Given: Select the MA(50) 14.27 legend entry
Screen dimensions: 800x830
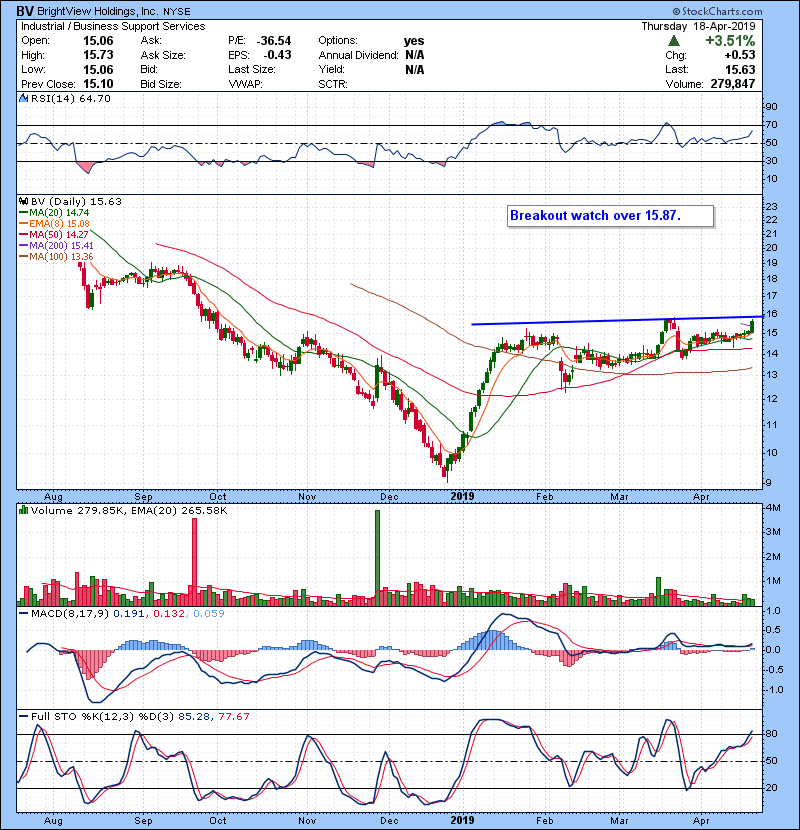Looking at the screenshot, I should [55, 234].
